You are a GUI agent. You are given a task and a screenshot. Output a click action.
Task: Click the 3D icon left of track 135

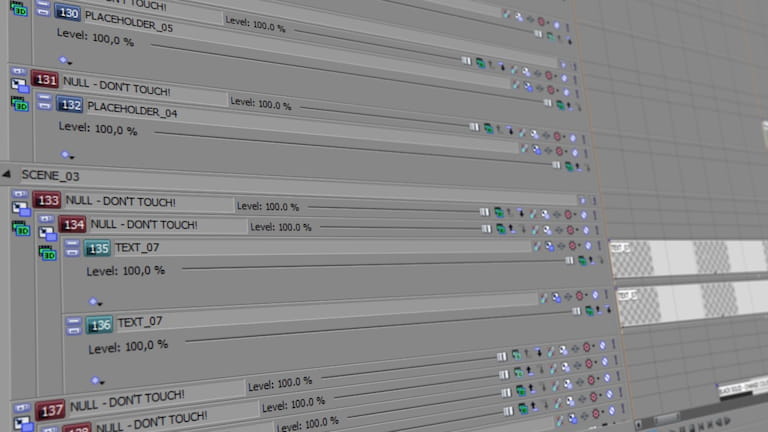[47, 253]
